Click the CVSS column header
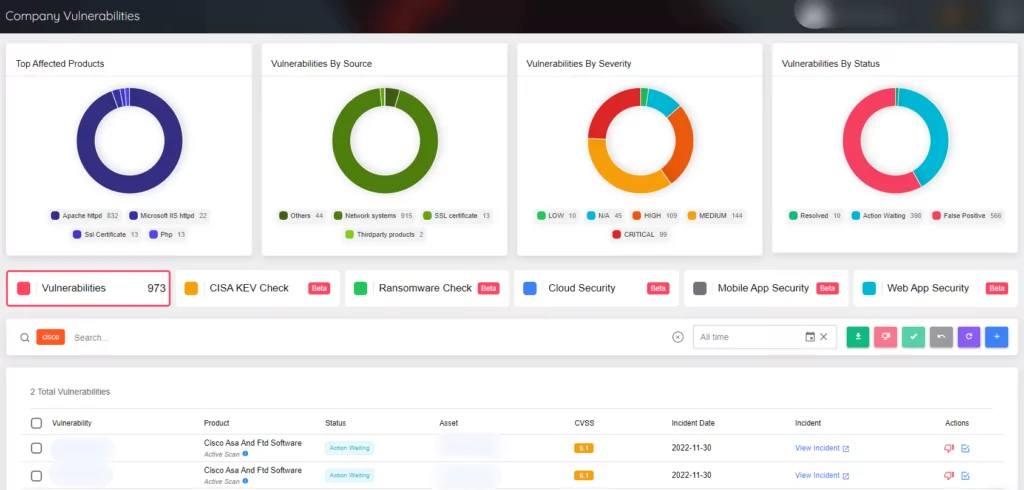Image resolution: width=1024 pixels, height=490 pixels. coord(584,423)
